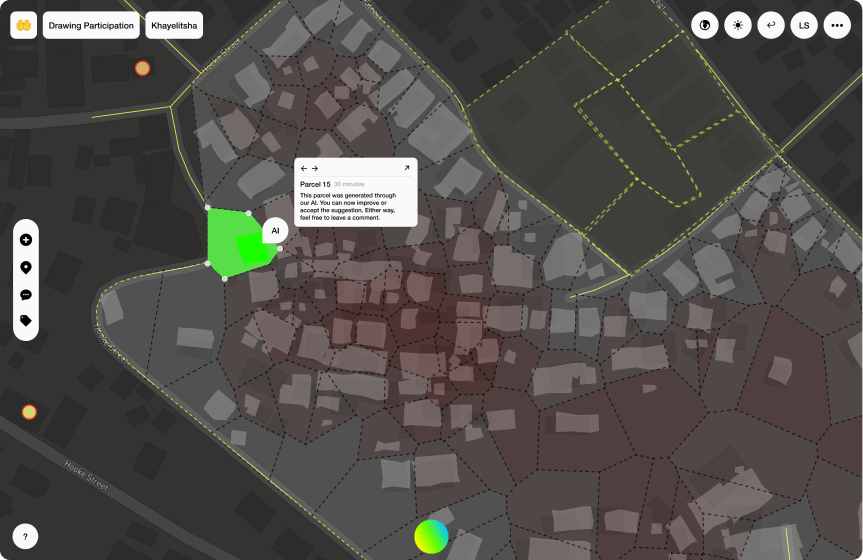Go to next parcel with right arrow
Image resolution: width=863 pixels, height=560 pixels.
(315, 169)
